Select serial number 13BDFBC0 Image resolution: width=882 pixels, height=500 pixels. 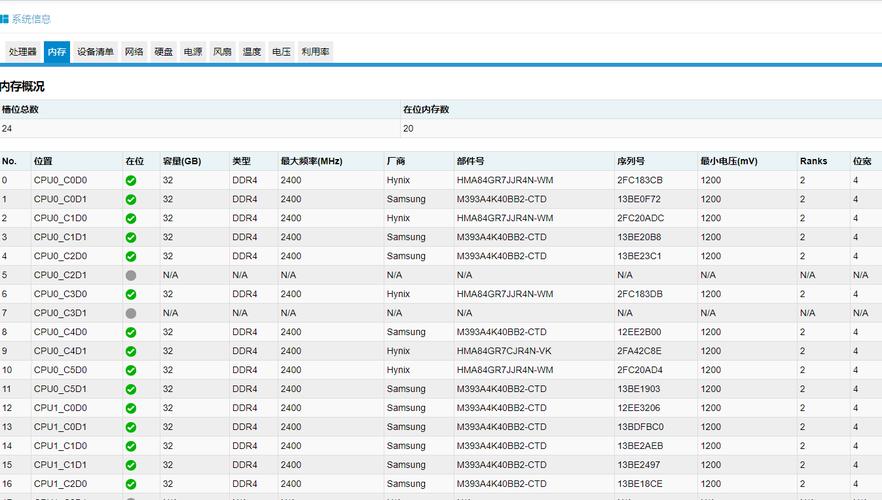(x=640, y=427)
